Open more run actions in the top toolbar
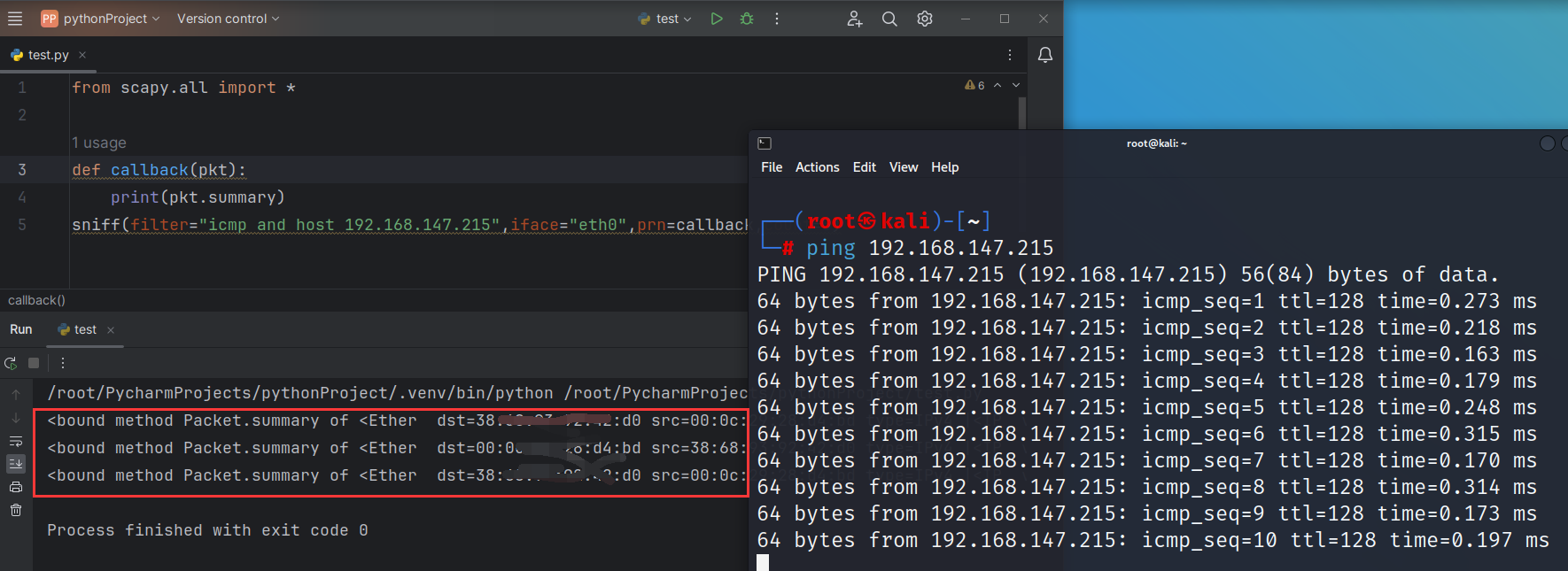 point(777,19)
